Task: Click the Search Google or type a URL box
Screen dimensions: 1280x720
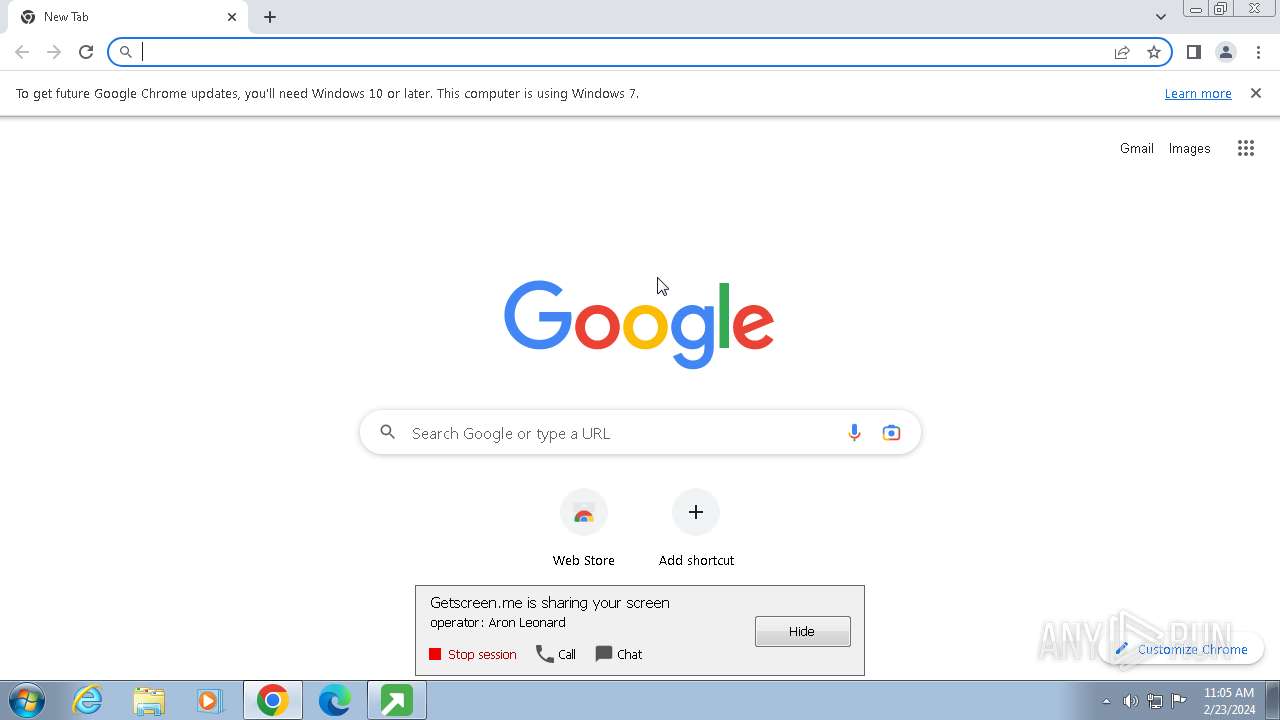Action: click(640, 433)
